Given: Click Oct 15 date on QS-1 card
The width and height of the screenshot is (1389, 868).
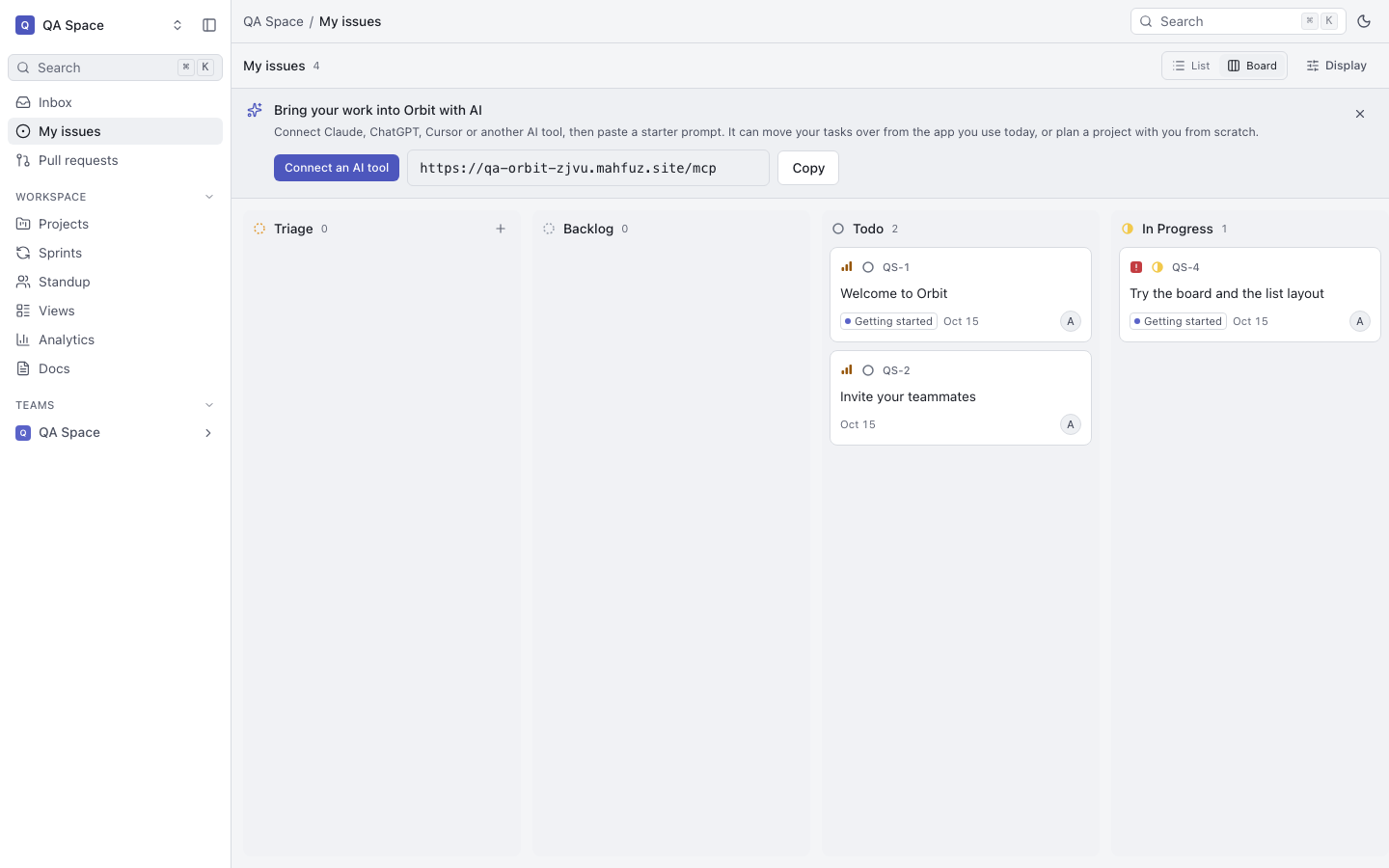Looking at the screenshot, I should (961, 321).
